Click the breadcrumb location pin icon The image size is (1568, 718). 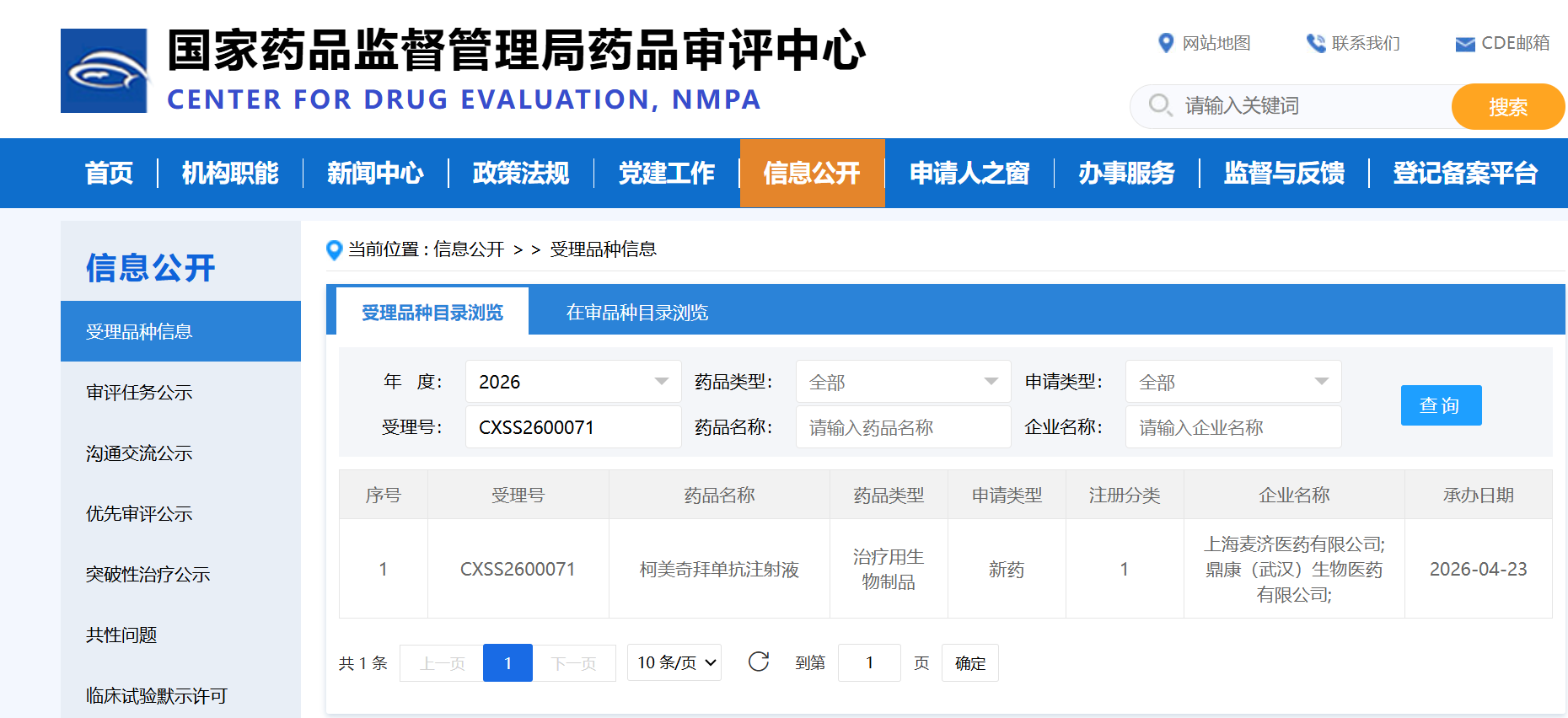(334, 249)
